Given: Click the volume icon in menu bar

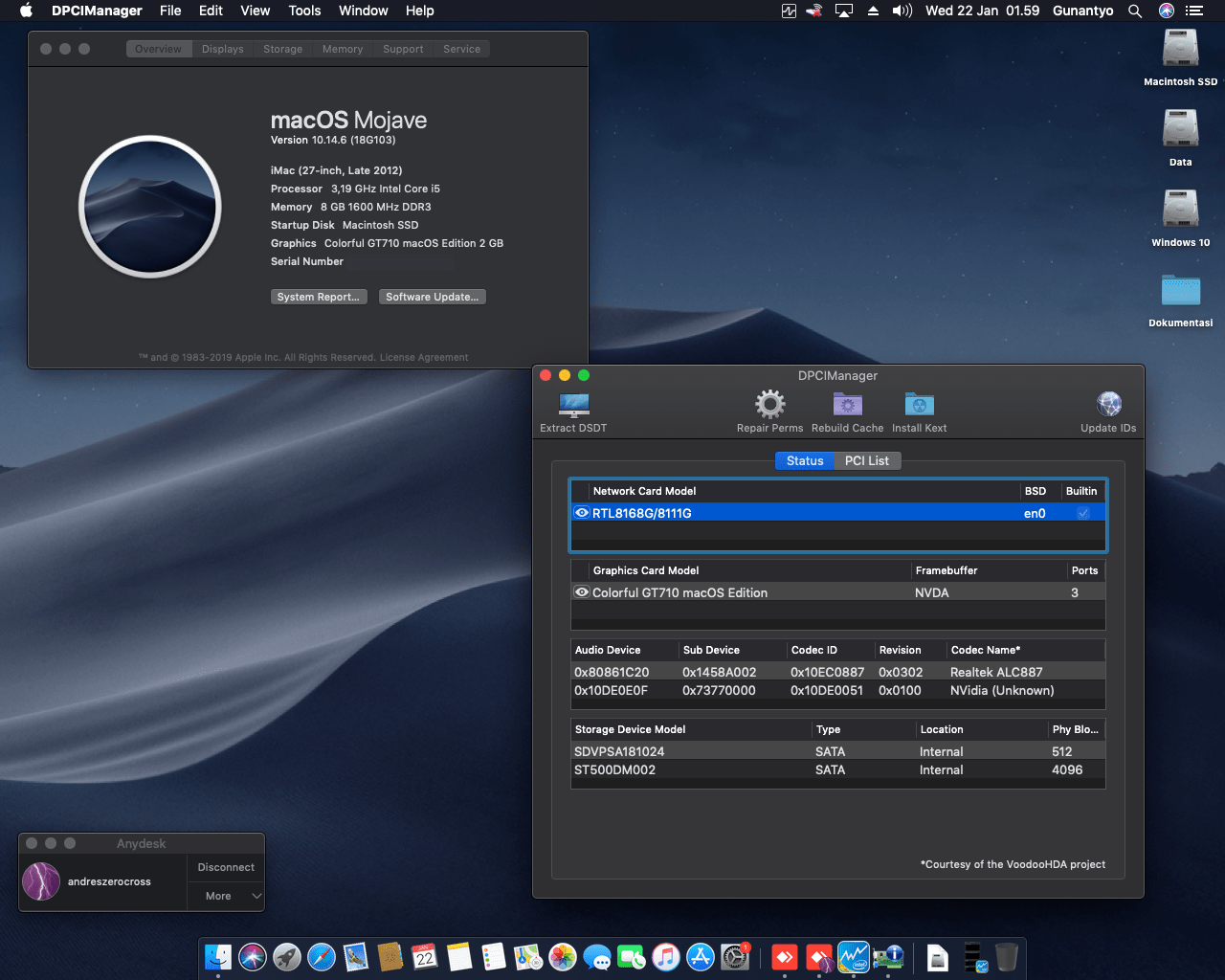Looking at the screenshot, I should coord(901,11).
